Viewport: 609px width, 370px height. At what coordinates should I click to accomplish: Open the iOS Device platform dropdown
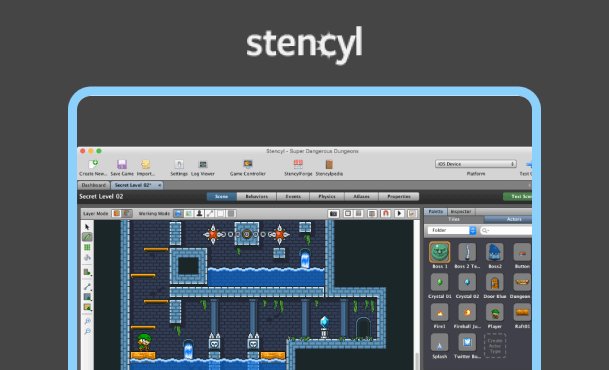pos(476,164)
